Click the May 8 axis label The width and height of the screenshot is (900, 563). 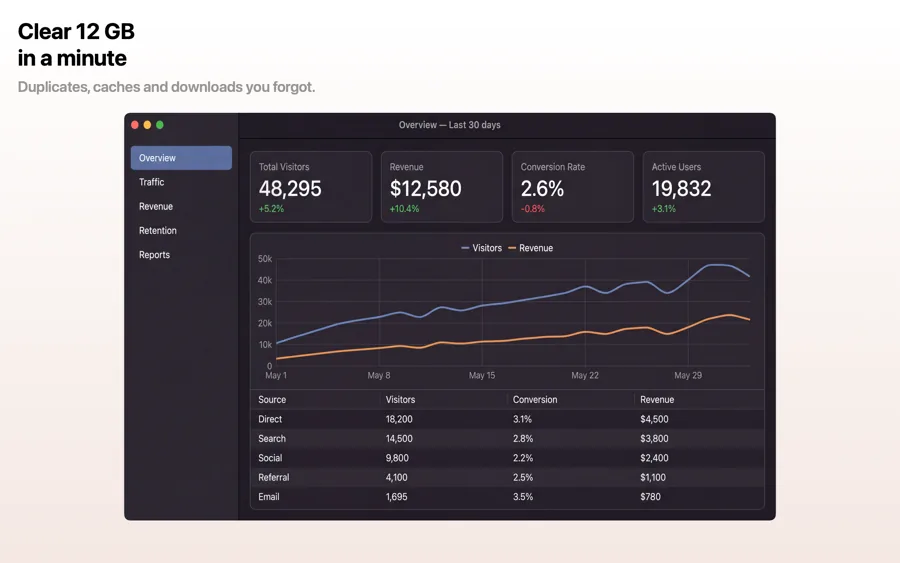(379, 375)
